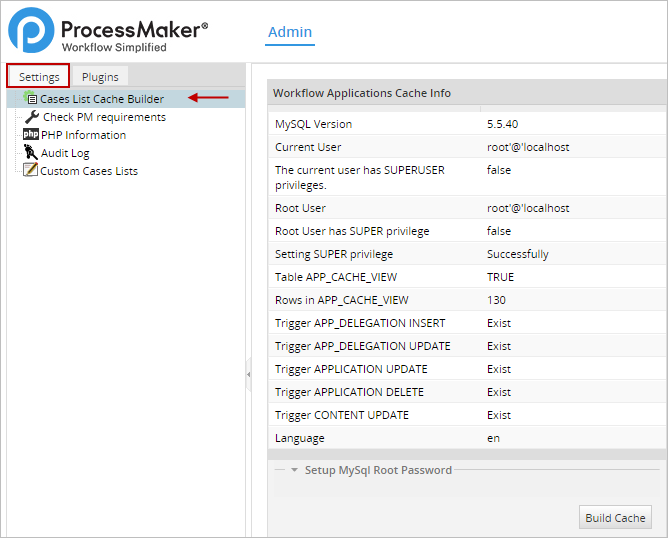Open the Admin top menu tab
This screenshot has width=668, height=538.
[290, 32]
